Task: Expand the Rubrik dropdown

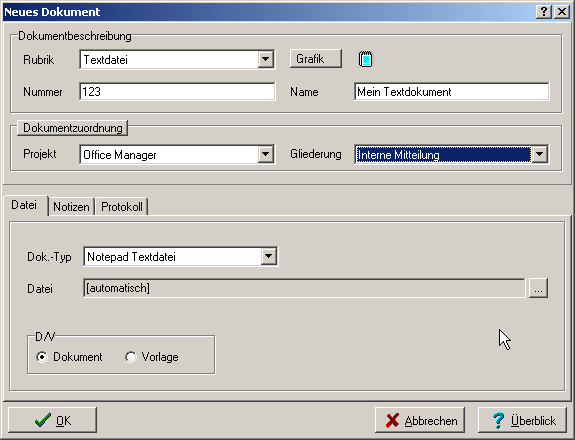Action: (x=265, y=59)
